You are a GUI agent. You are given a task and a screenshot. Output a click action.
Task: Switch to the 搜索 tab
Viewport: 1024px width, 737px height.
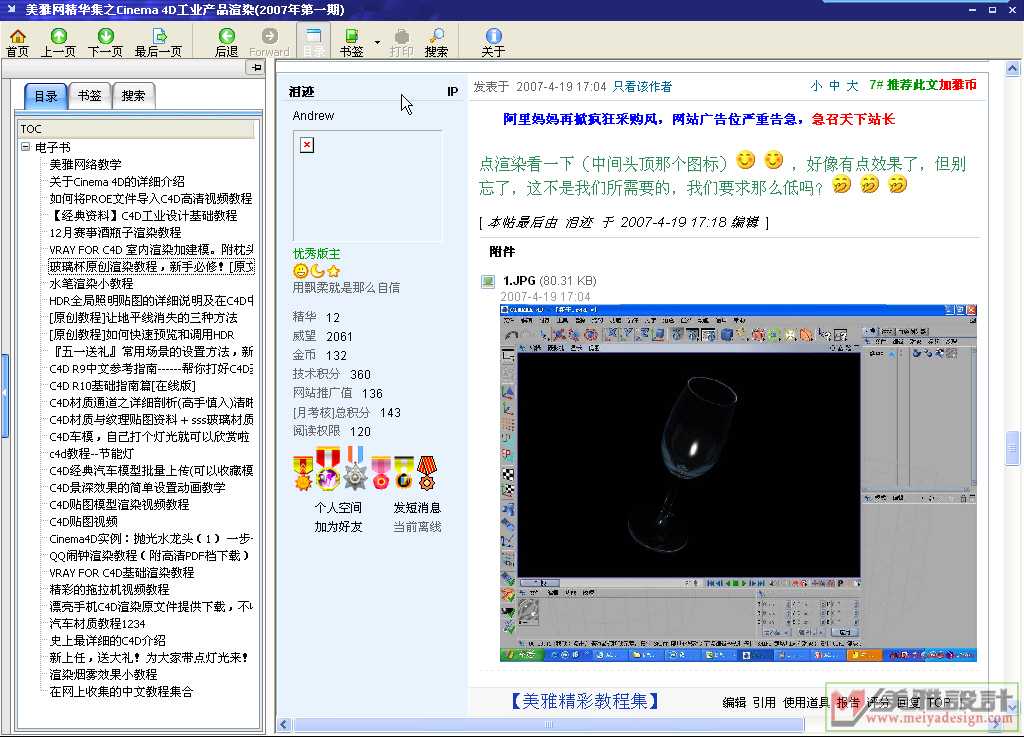point(133,95)
